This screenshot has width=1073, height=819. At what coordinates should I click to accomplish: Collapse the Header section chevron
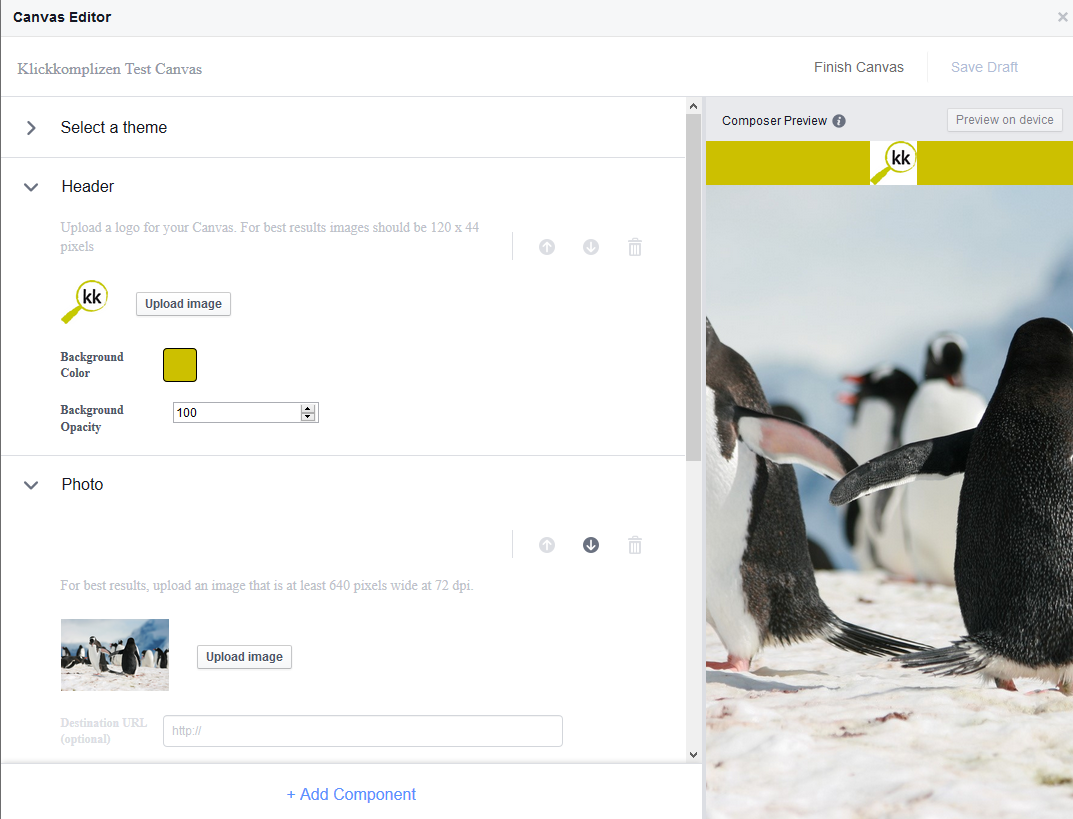(x=31, y=187)
